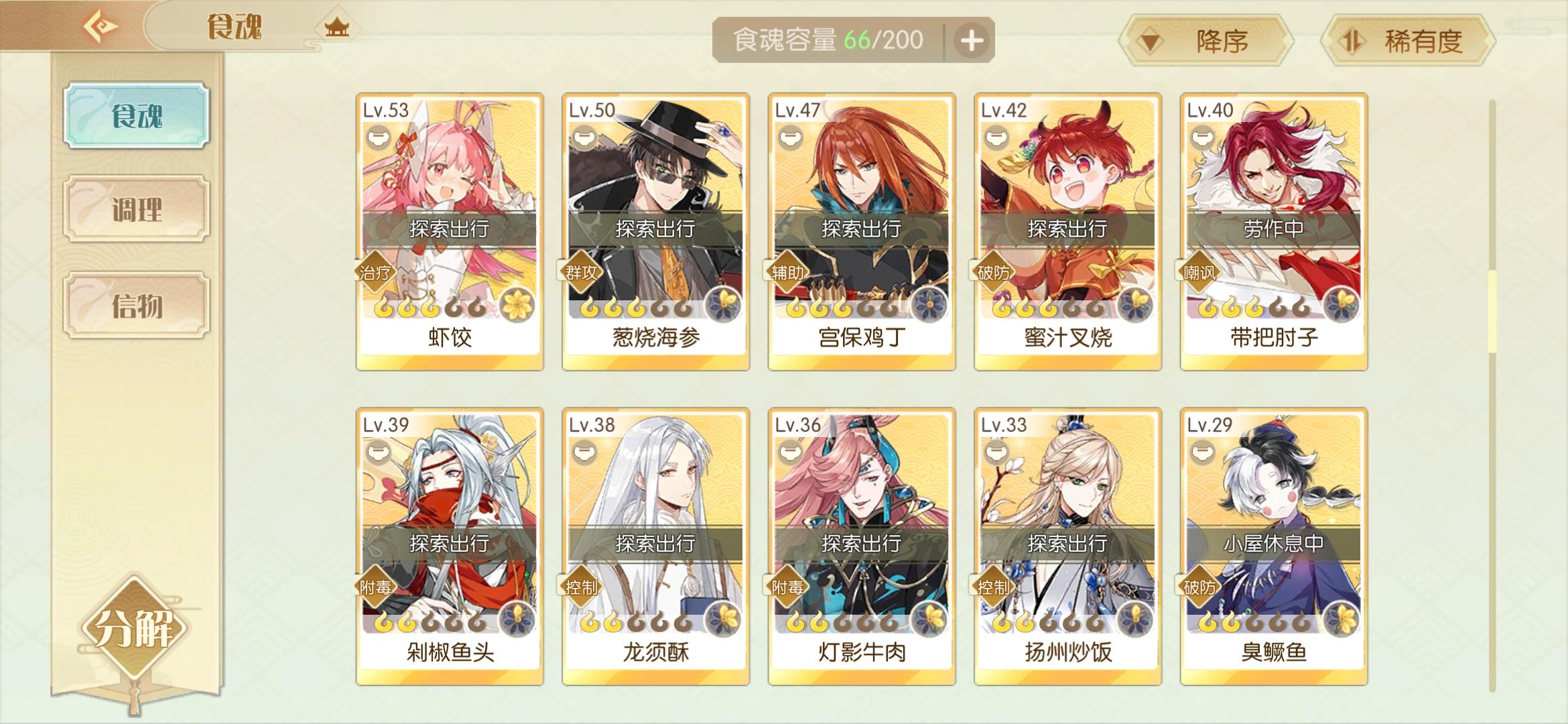Open the 龙须酥 character card

coord(655,546)
